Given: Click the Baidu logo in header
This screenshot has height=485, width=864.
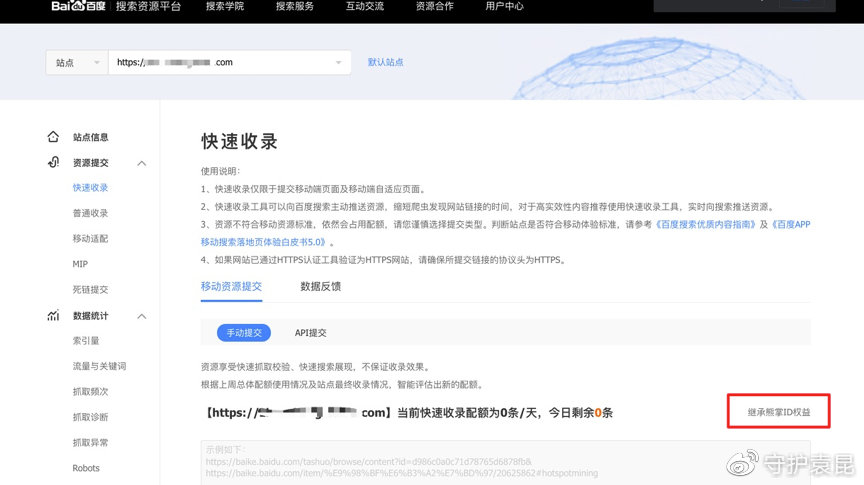Looking at the screenshot, I should [78, 6].
